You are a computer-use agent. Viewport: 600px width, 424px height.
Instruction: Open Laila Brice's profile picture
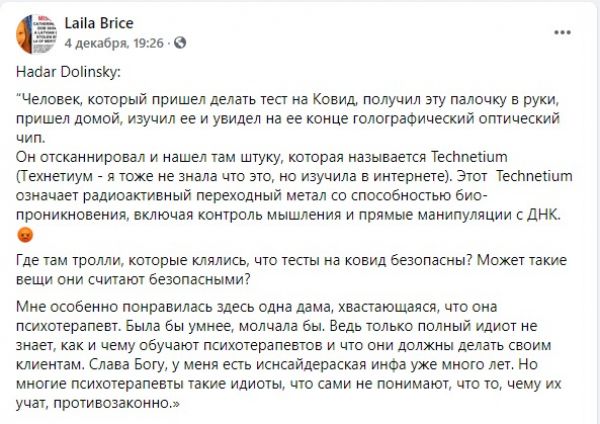pyautogui.click(x=36, y=34)
